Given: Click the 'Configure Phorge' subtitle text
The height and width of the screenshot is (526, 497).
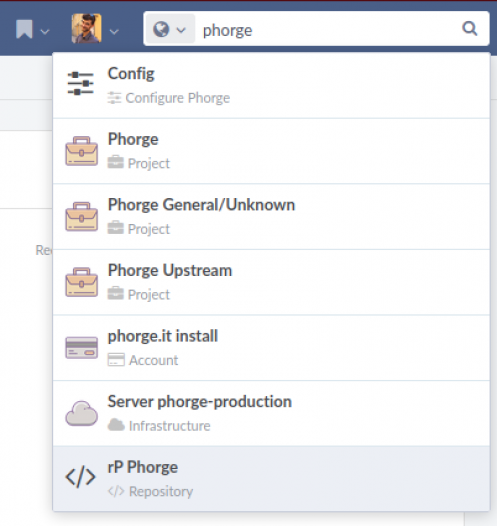Looking at the screenshot, I should (x=178, y=98).
